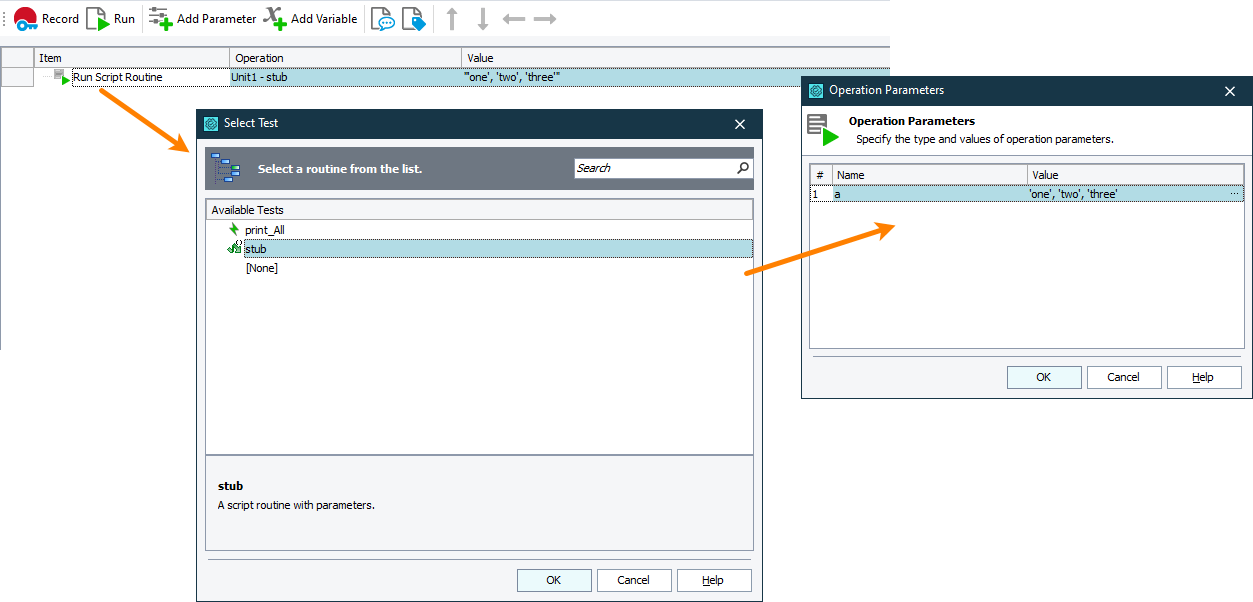Select [None] in Available Tests

tap(262, 268)
